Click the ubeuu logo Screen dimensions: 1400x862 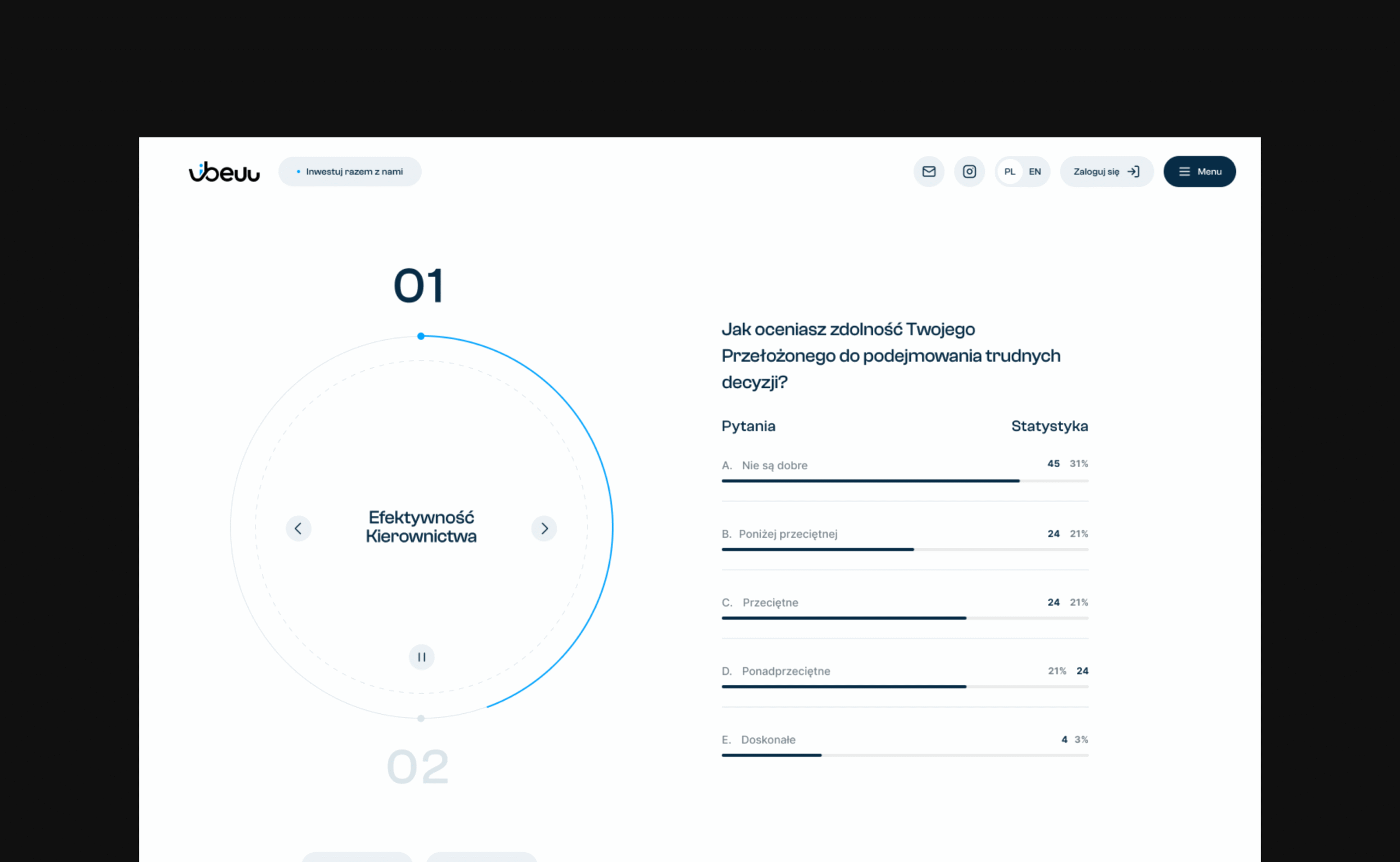pyautogui.click(x=224, y=172)
